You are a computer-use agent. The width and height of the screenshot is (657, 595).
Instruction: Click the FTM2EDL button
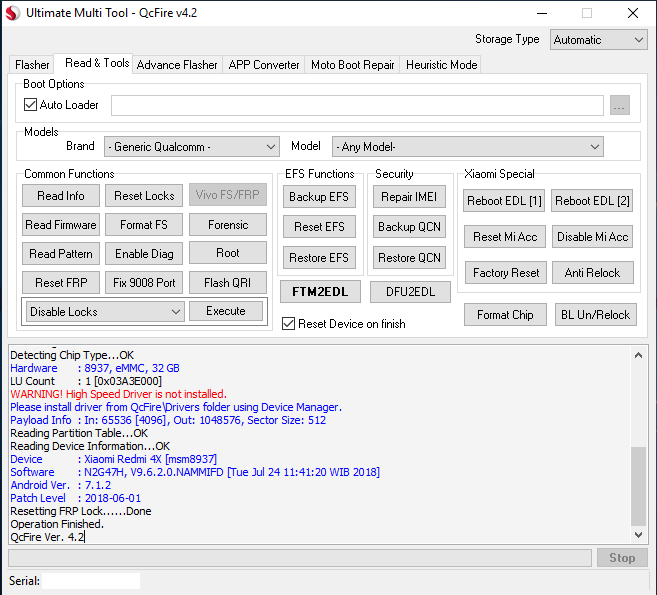pos(320,292)
